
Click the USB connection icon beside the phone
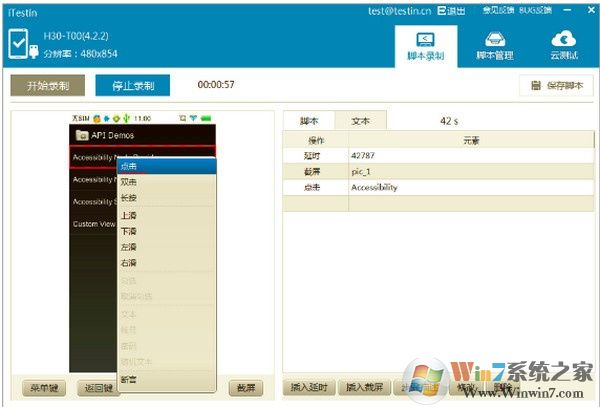point(34,51)
